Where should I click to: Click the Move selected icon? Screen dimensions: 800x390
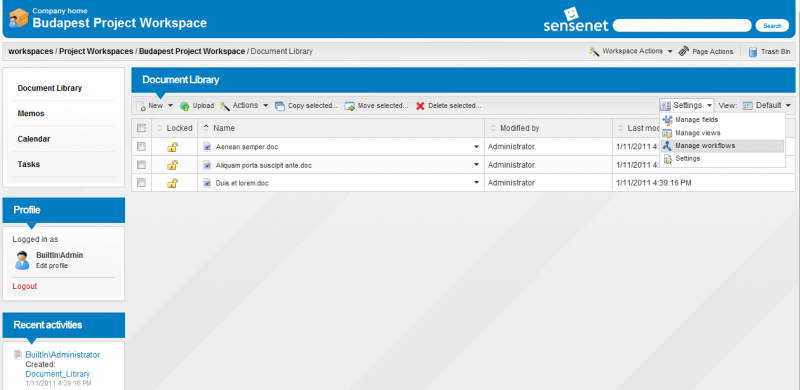point(349,106)
